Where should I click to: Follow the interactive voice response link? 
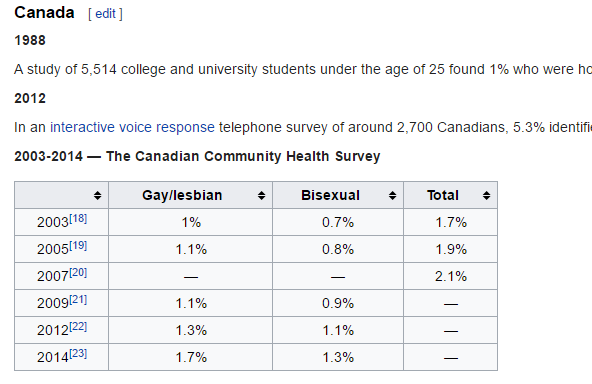pyautogui.click(x=132, y=127)
